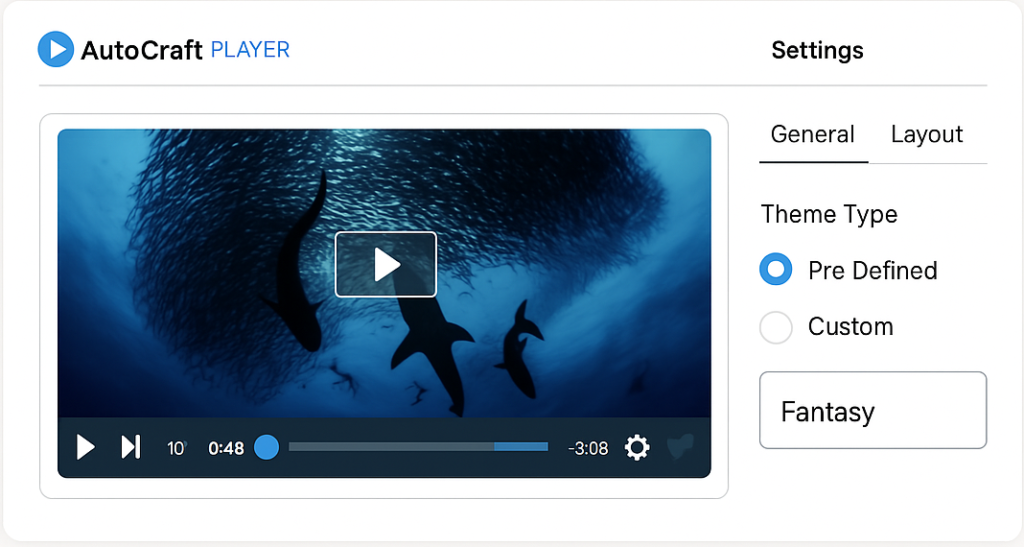Click the blue seek handle on the timeline
This screenshot has height=547, width=1024.
[x=266, y=448]
